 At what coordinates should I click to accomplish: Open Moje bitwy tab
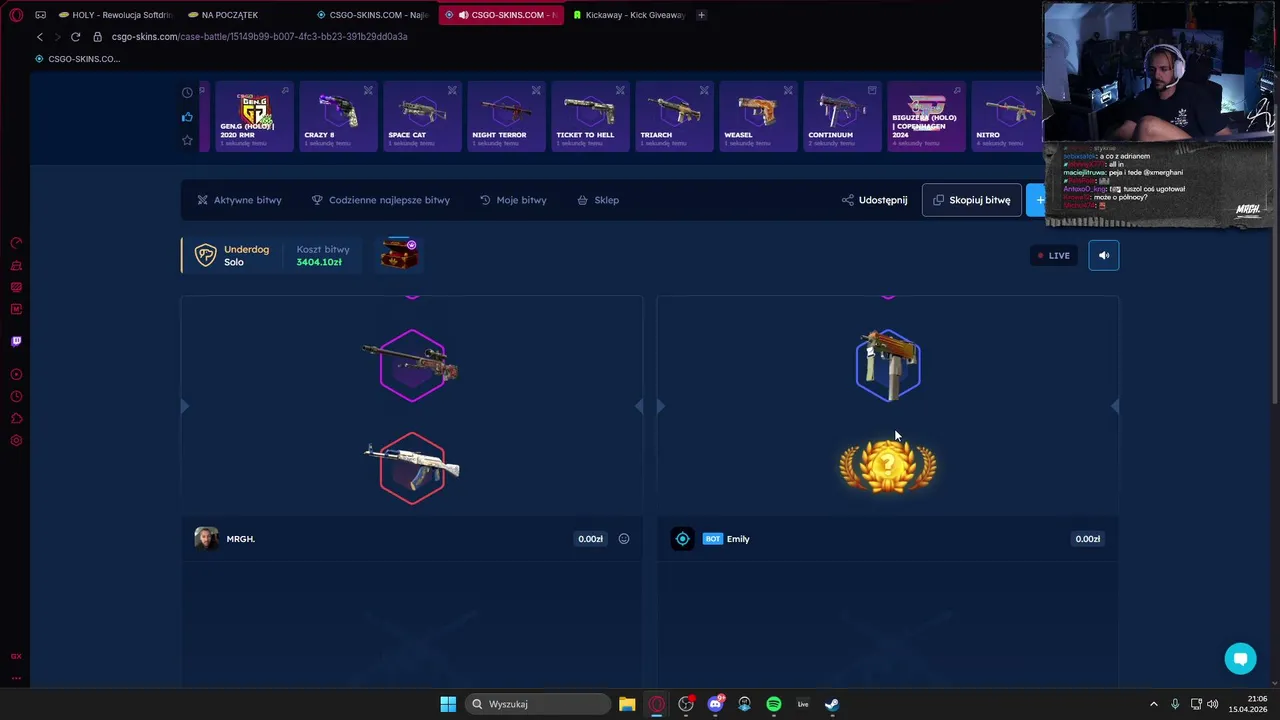[x=513, y=200]
